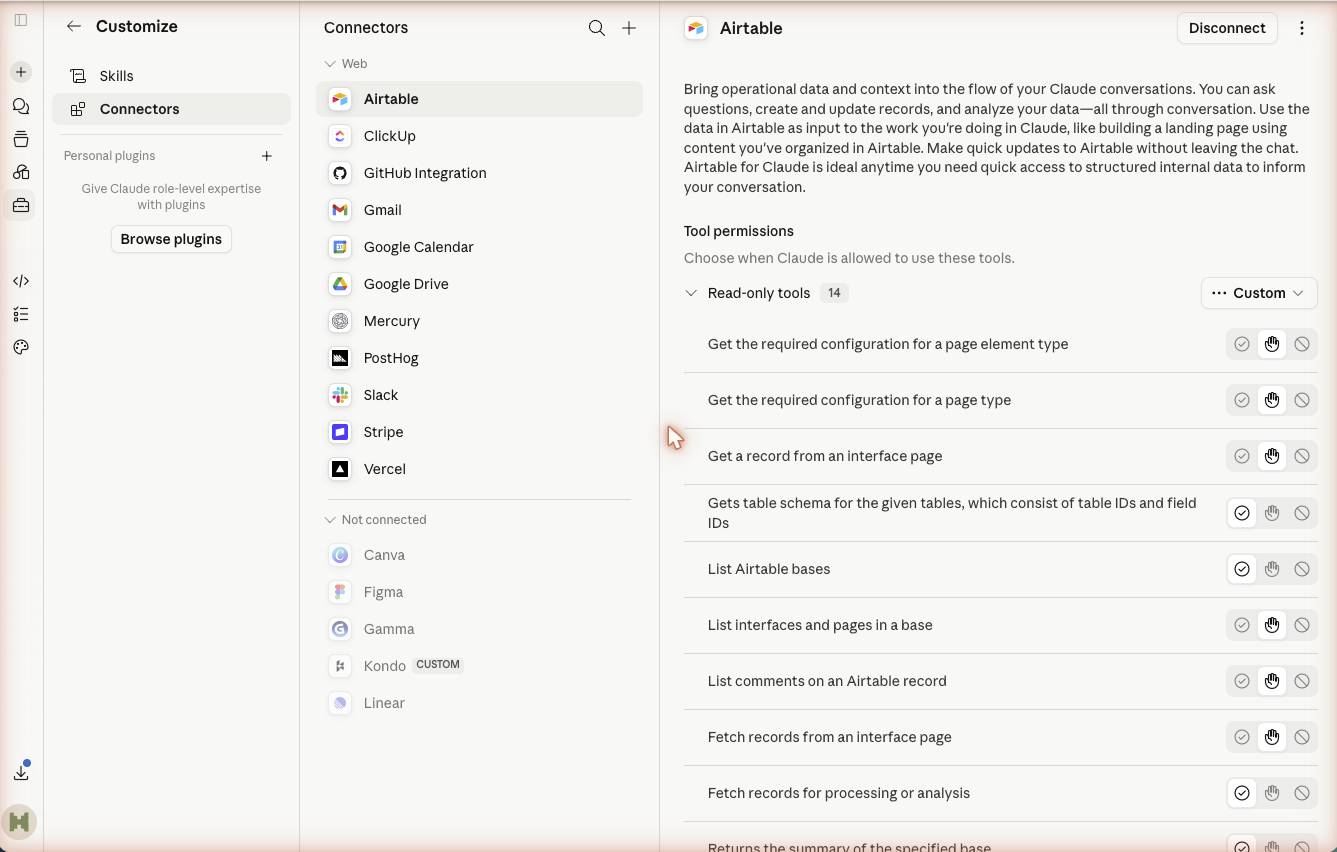
Task: Start a new chat with plus icon
Action: click(x=21, y=72)
